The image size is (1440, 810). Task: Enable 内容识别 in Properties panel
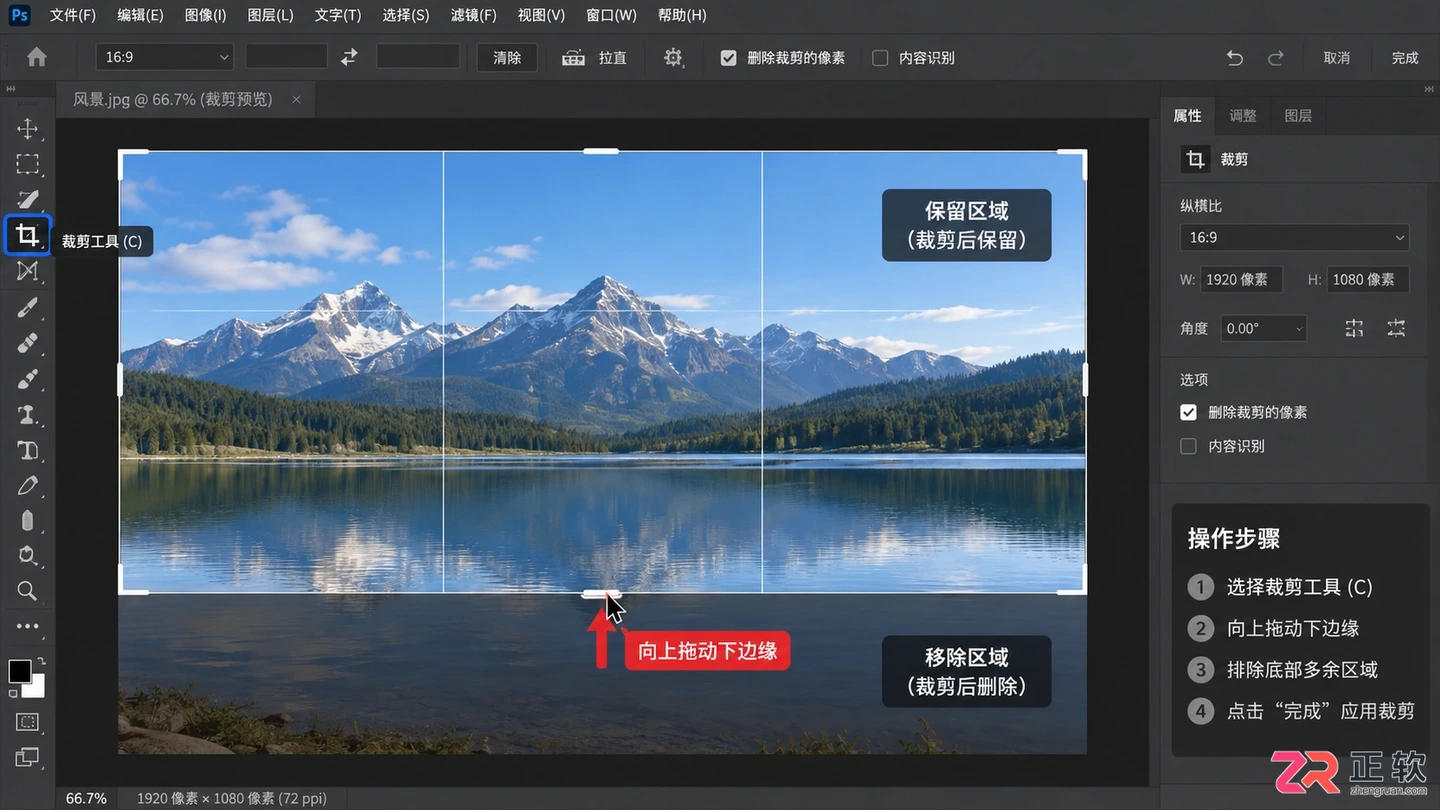(x=1188, y=446)
